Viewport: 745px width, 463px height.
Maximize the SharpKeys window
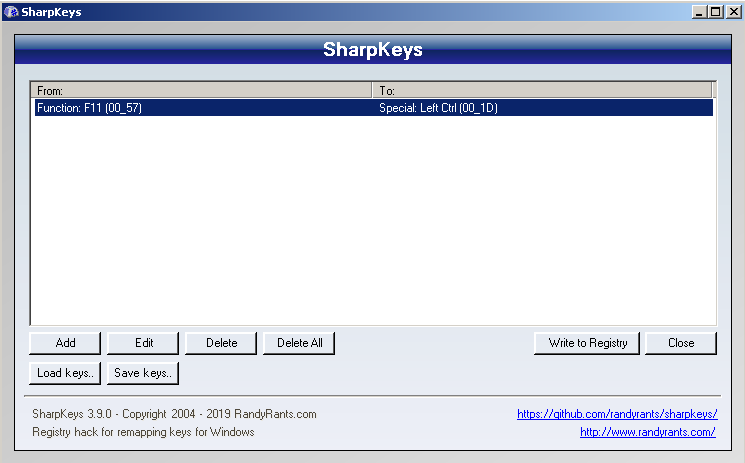coord(716,12)
